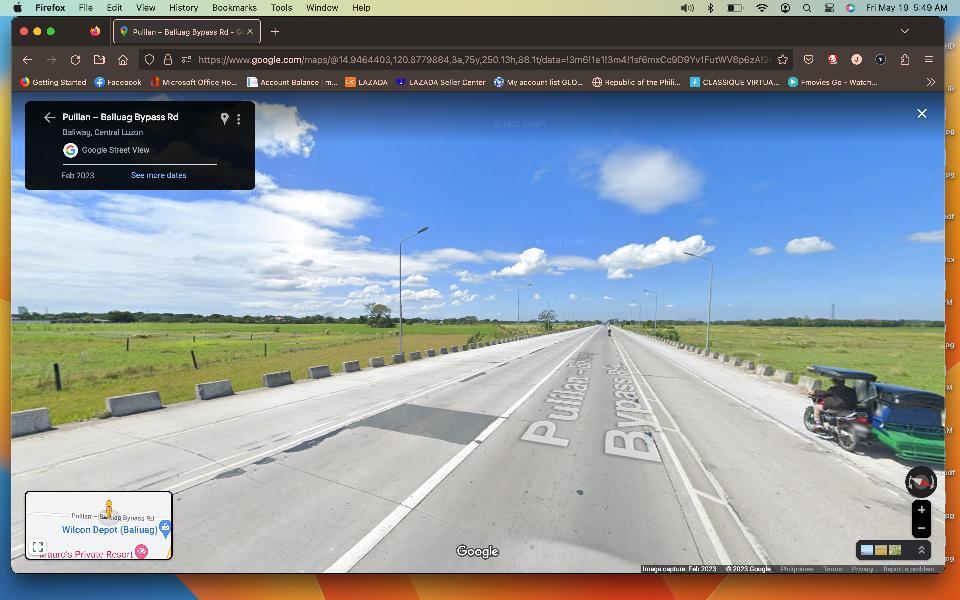This screenshot has height=600, width=960.
Task: Open the Firefox Extensions puzzle icon
Action: 904,59
